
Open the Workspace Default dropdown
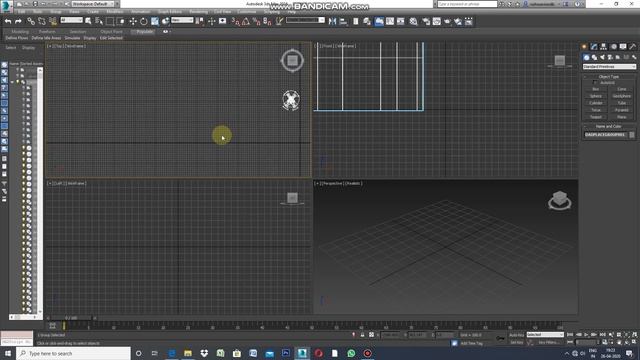(93, 4)
